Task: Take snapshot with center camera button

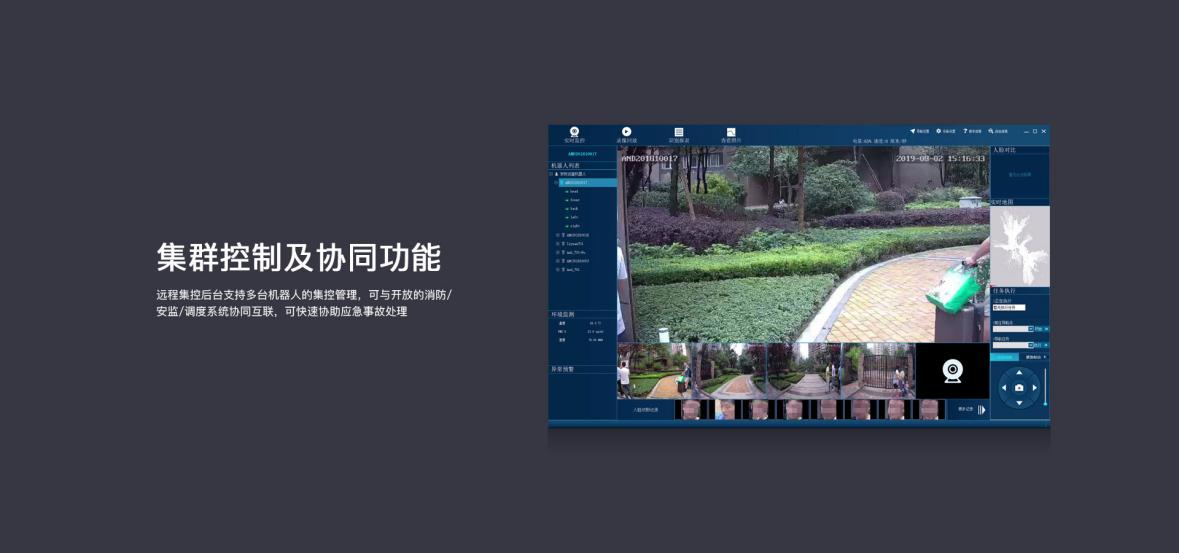Action: tap(1019, 387)
